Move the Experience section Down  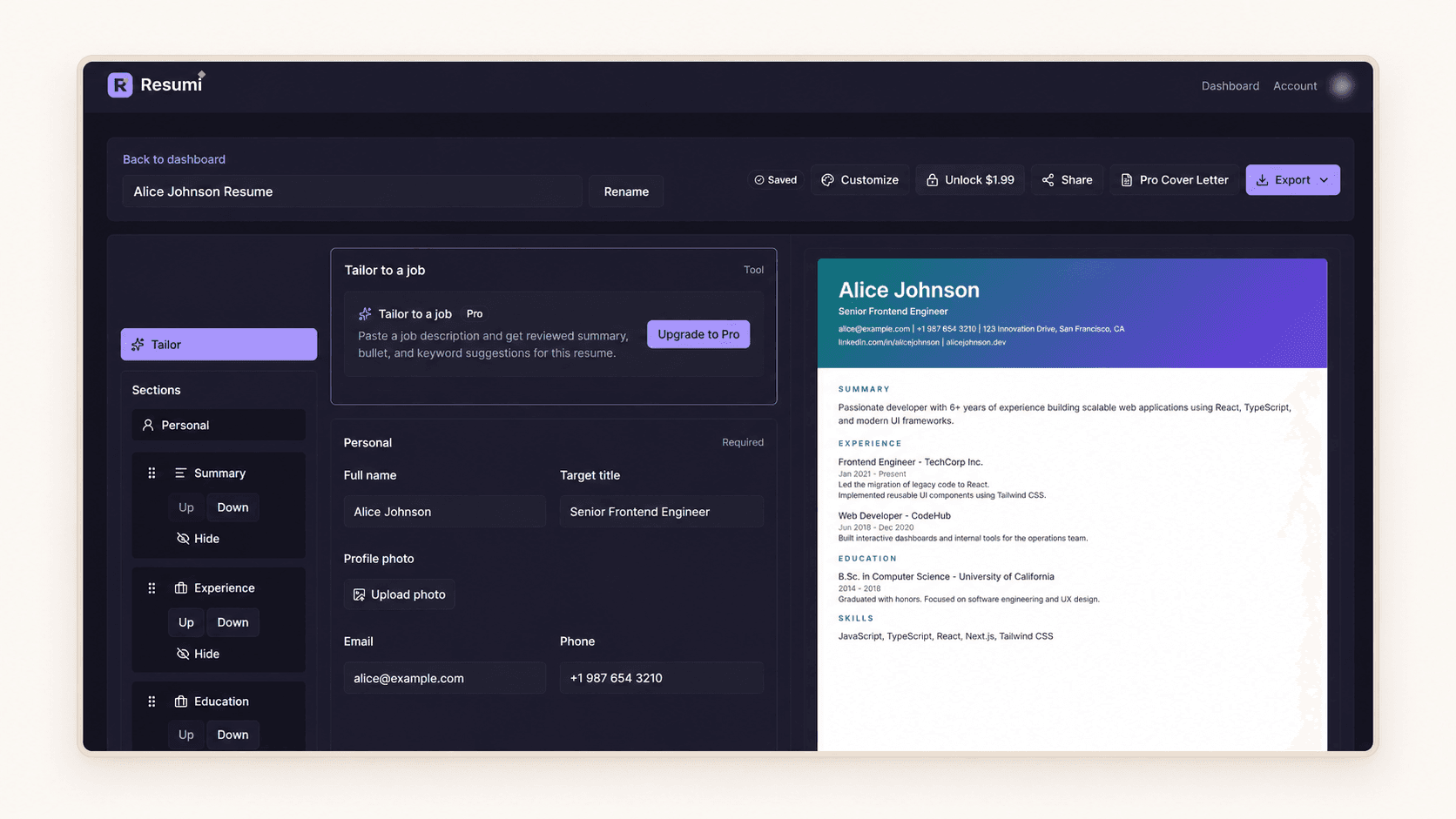pyautogui.click(x=233, y=622)
